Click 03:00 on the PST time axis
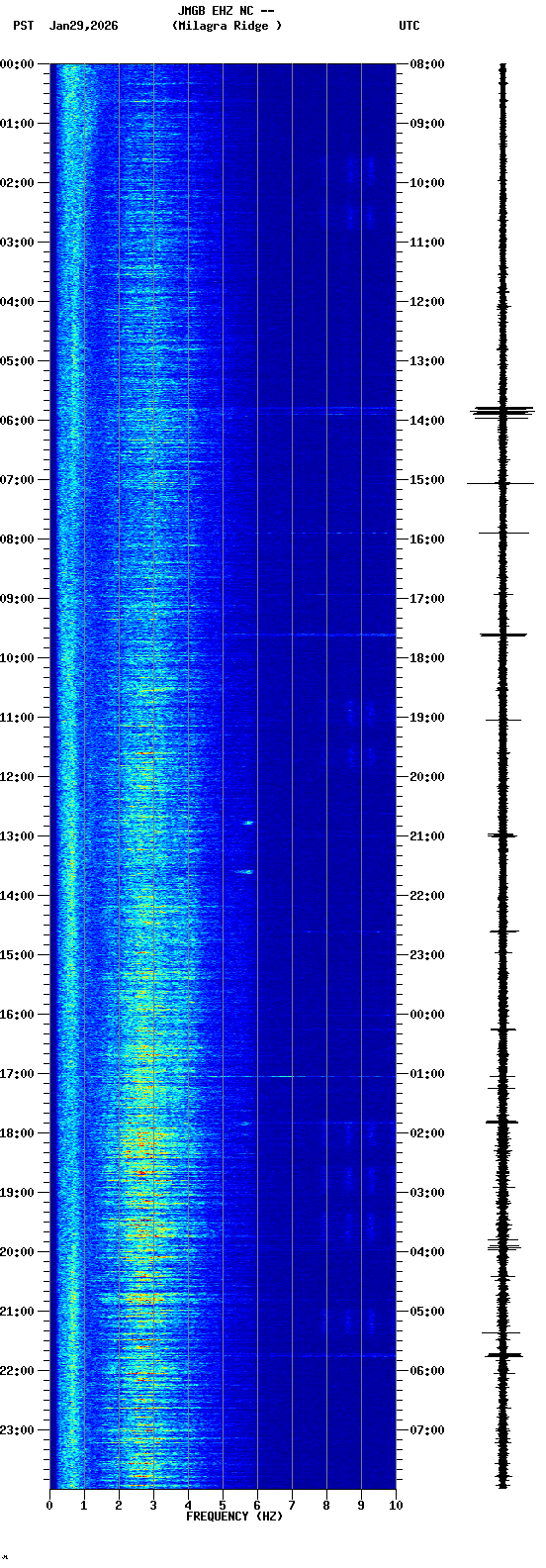 (17, 243)
